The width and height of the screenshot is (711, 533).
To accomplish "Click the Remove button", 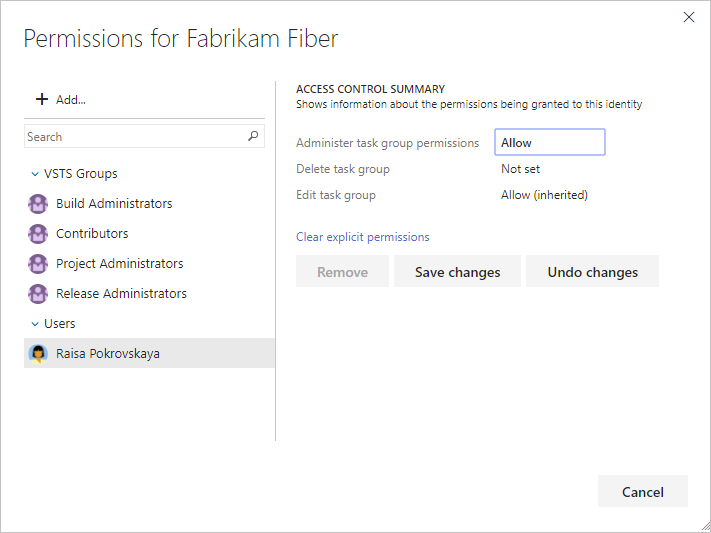I will point(342,271).
